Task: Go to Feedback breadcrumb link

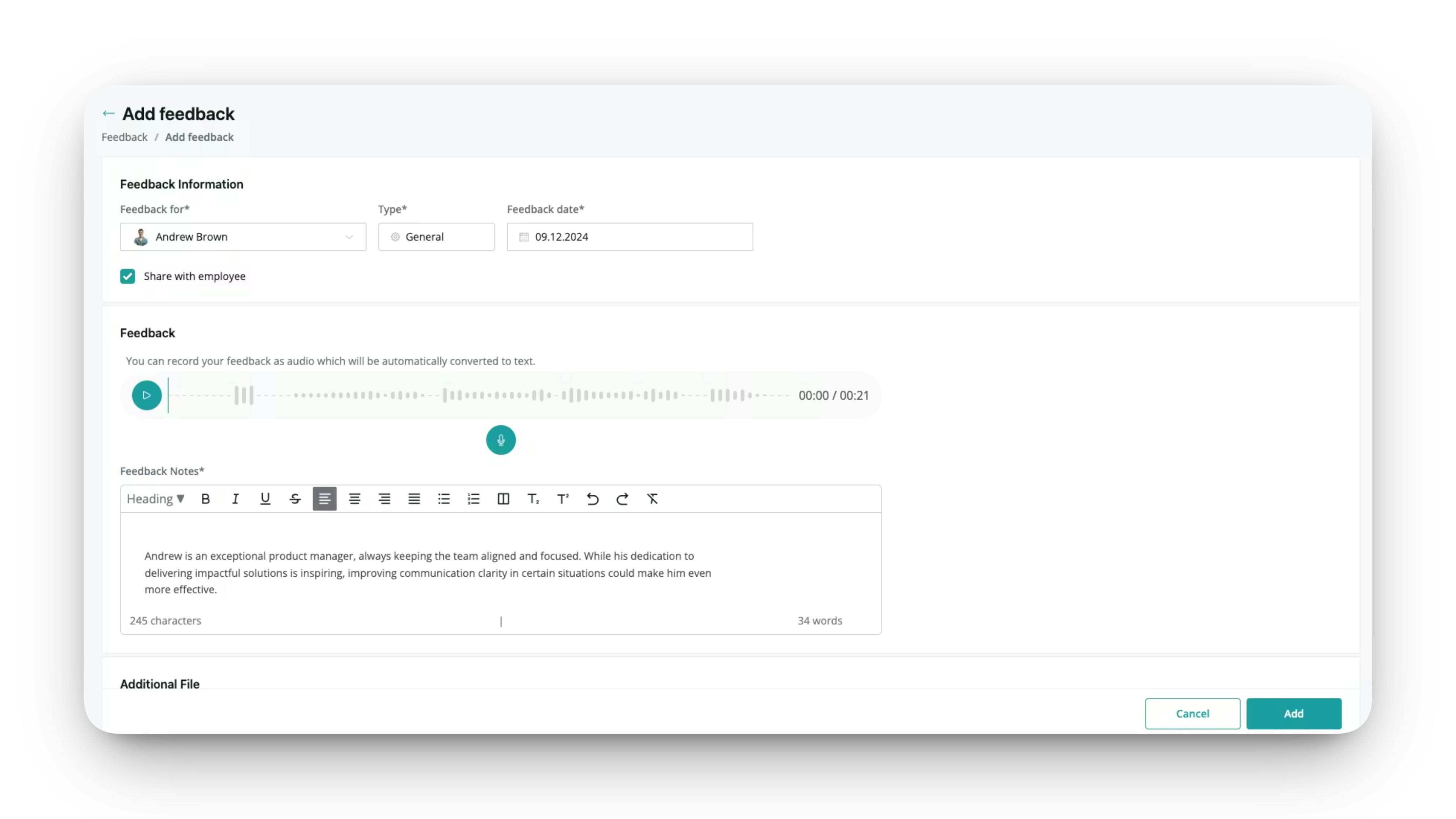Action: click(124, 137)
